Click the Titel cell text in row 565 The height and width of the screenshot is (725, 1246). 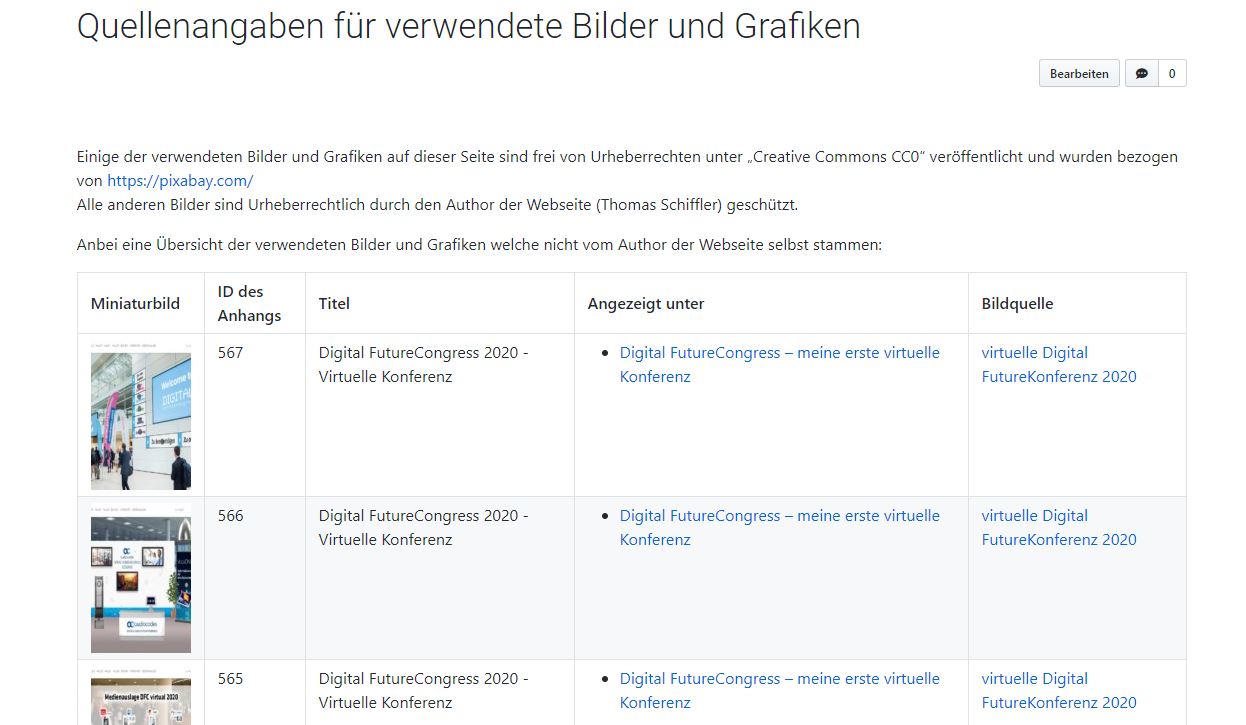pos(424,691)
